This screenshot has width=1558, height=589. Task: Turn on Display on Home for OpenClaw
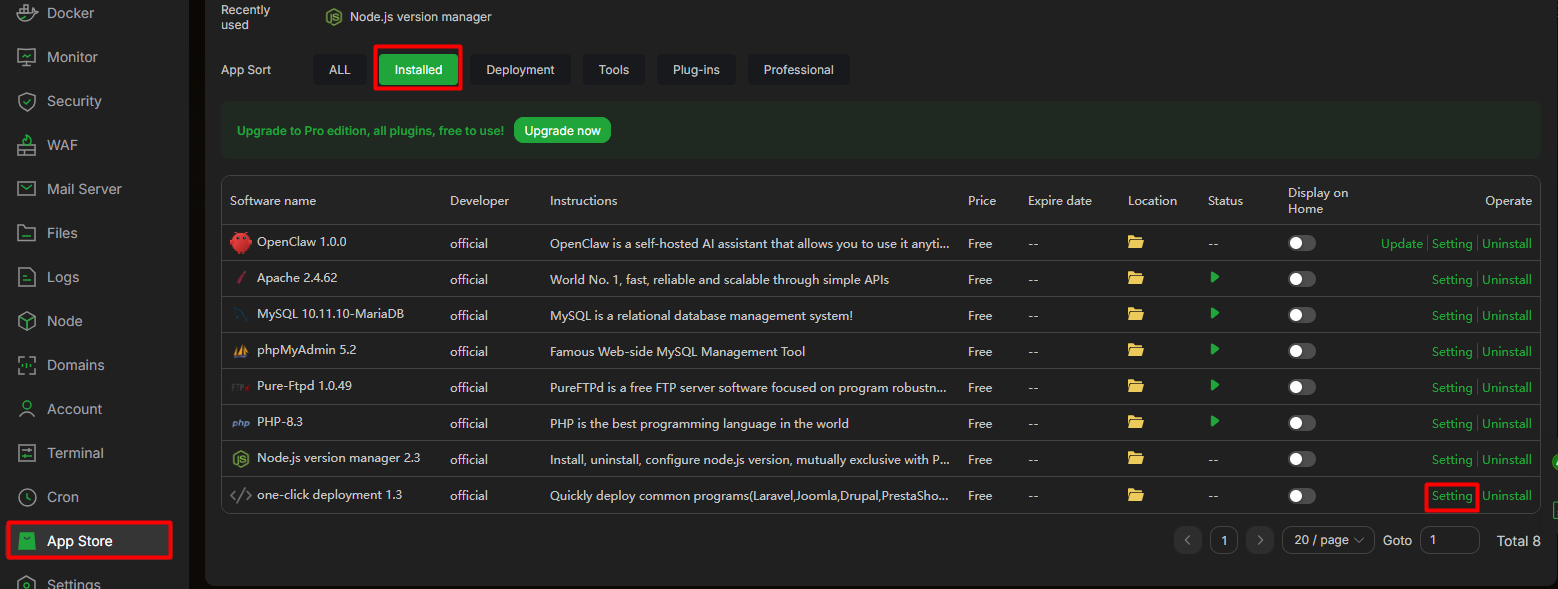point(1301,243)
